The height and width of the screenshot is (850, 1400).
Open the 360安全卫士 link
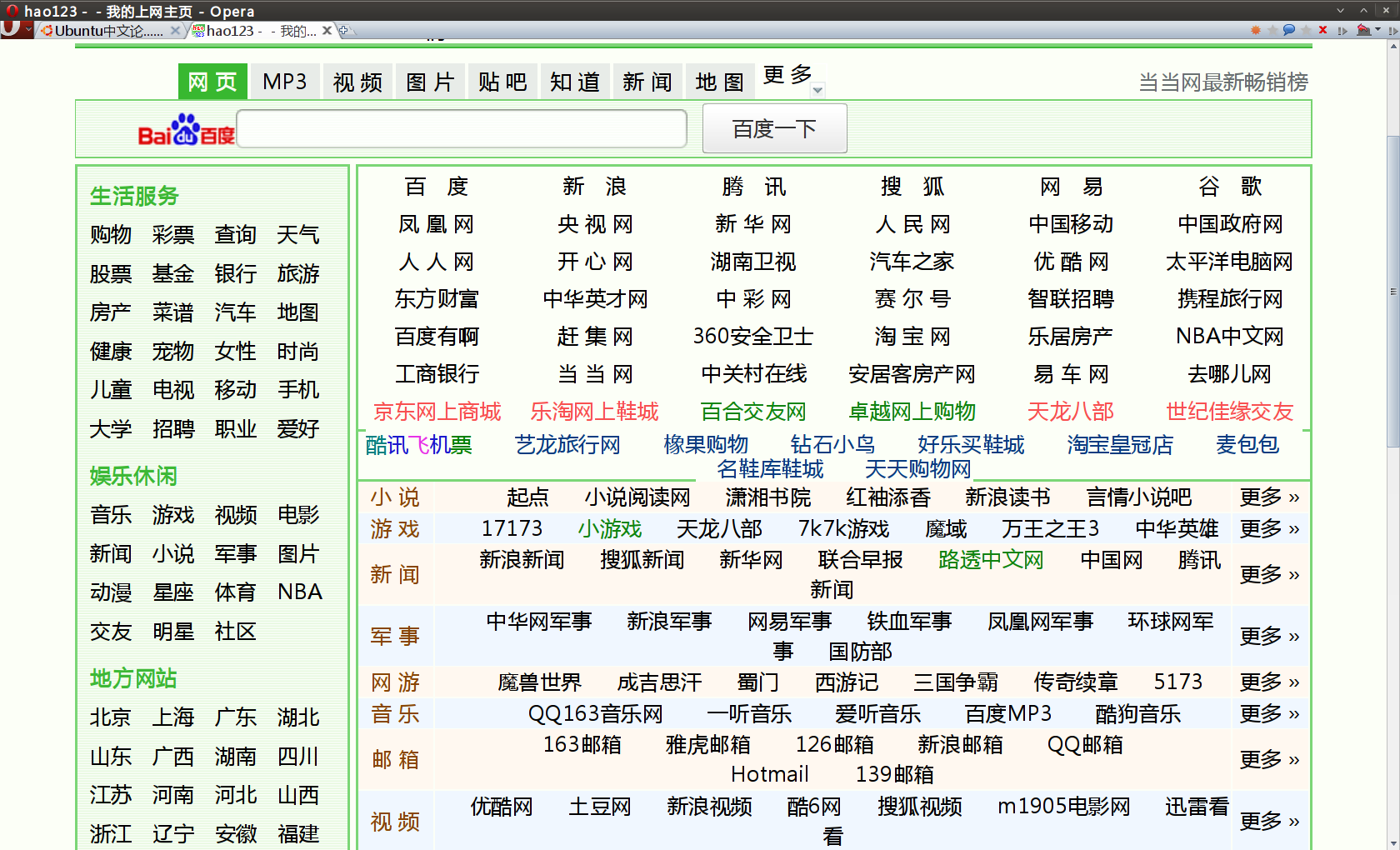754,336
